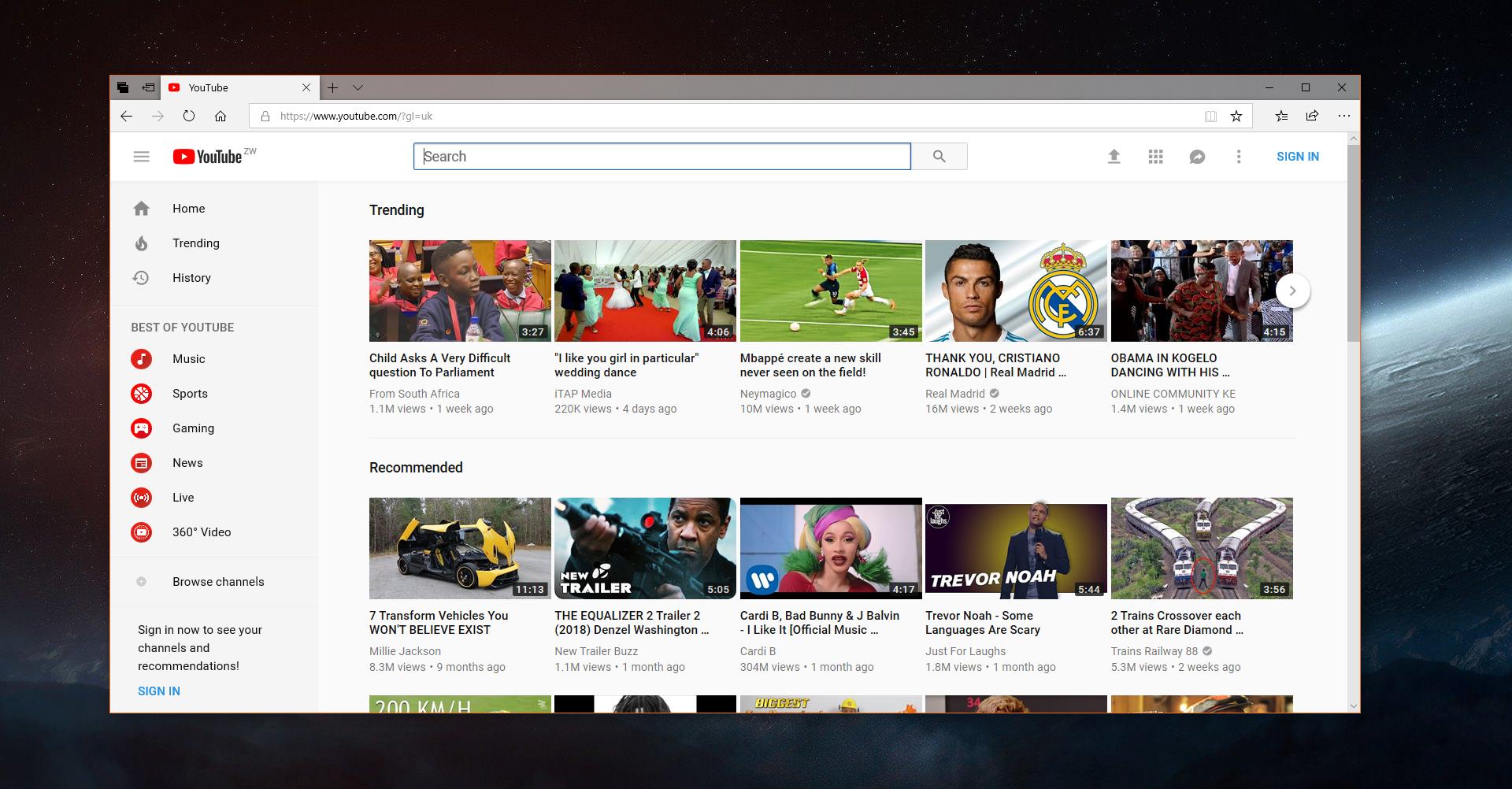Image resolution: width=1512 pixels, height=789 pixels.
Task: Open Mbappé new skill video thumbnail
Action: [831, 291]
